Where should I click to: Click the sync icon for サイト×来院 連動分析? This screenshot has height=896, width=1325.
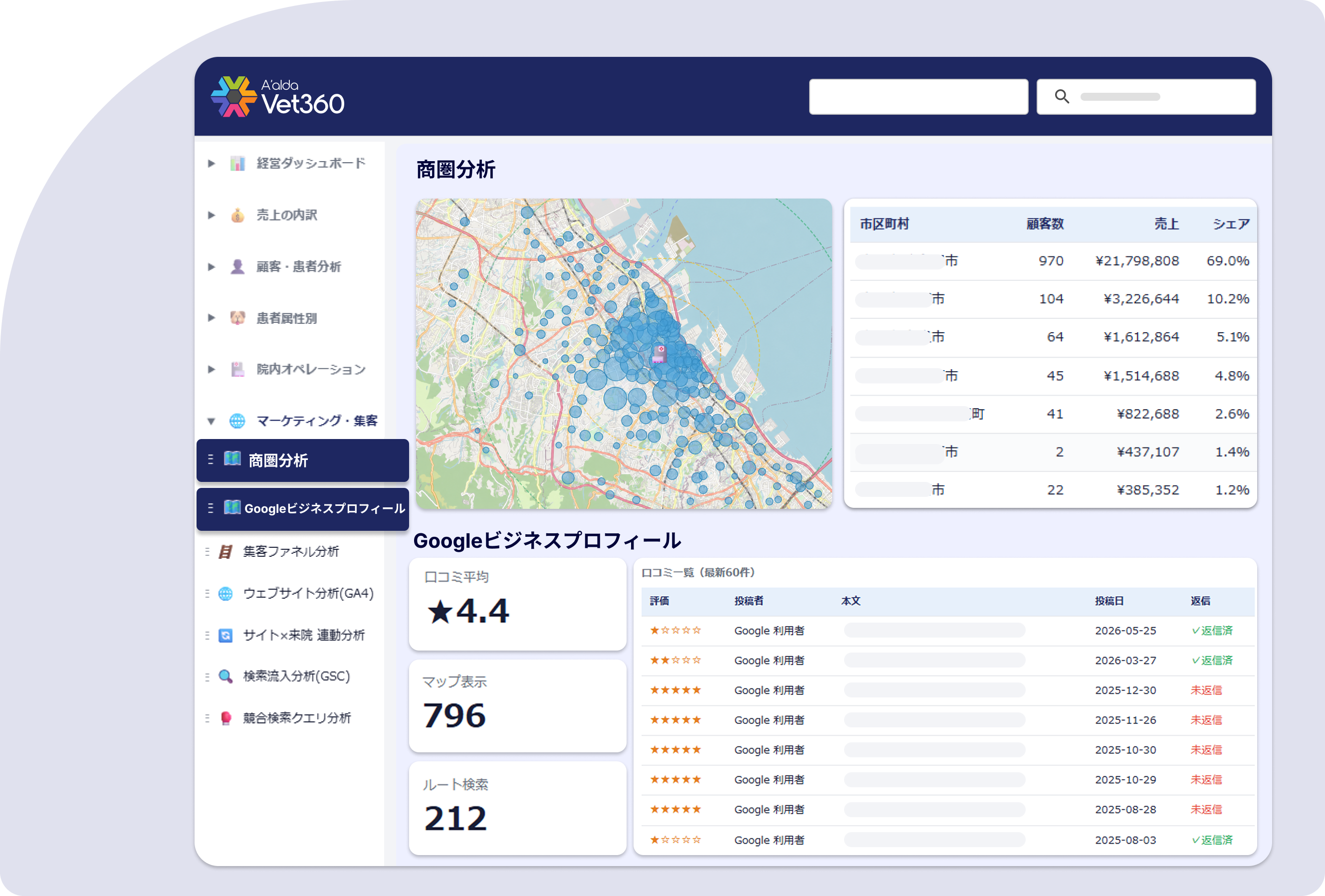click(226, 635)
